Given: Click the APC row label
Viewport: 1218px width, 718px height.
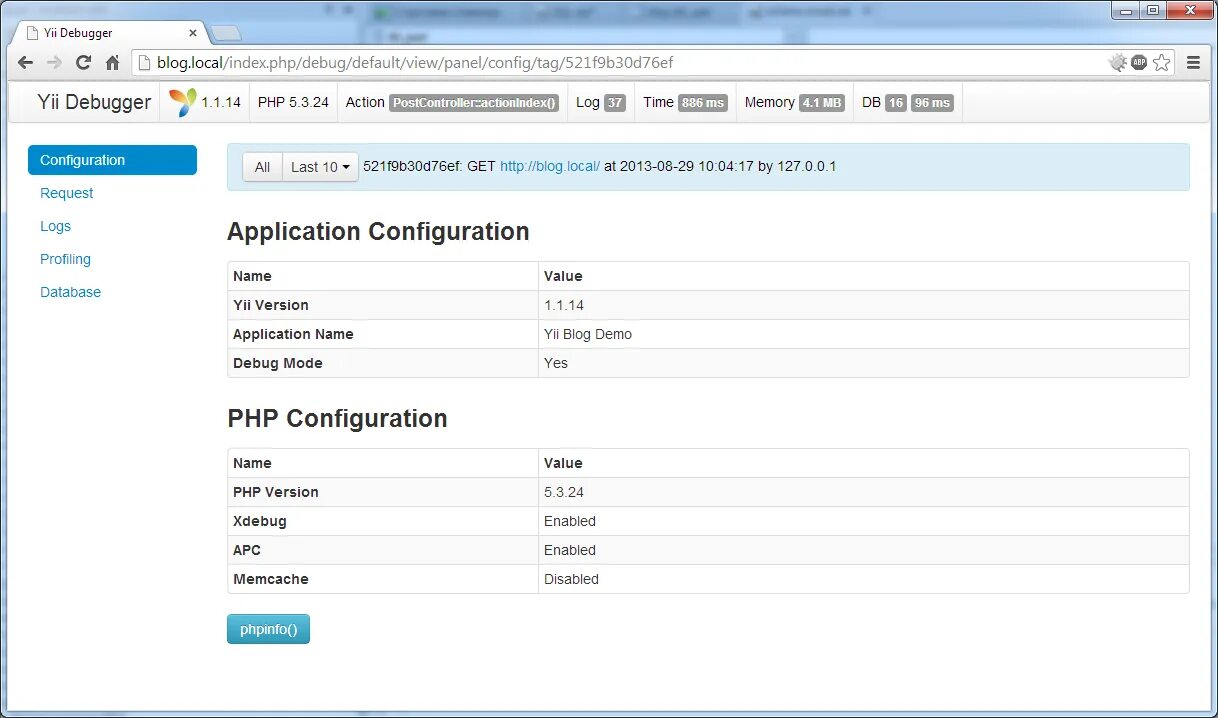Looking at the screenshot, I should click(247, 550).
